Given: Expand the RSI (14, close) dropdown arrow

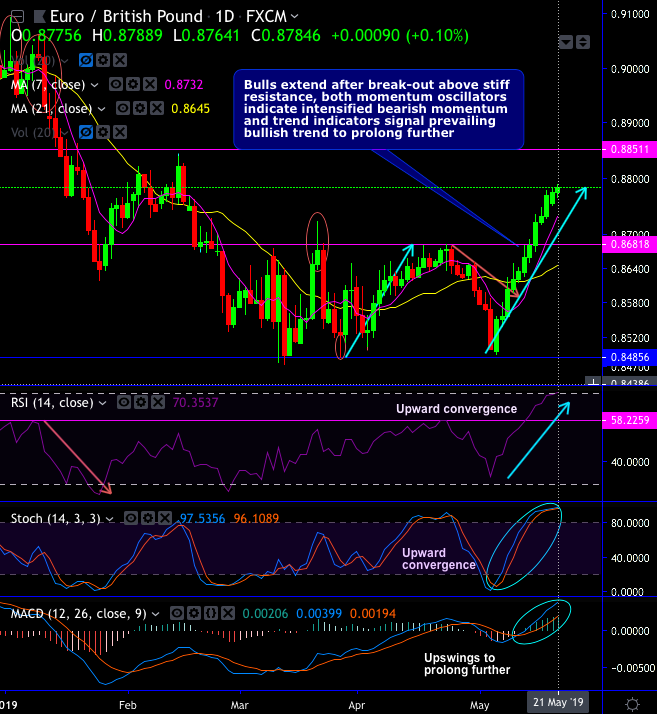Looking at the screenshot, I should (103, 403).
